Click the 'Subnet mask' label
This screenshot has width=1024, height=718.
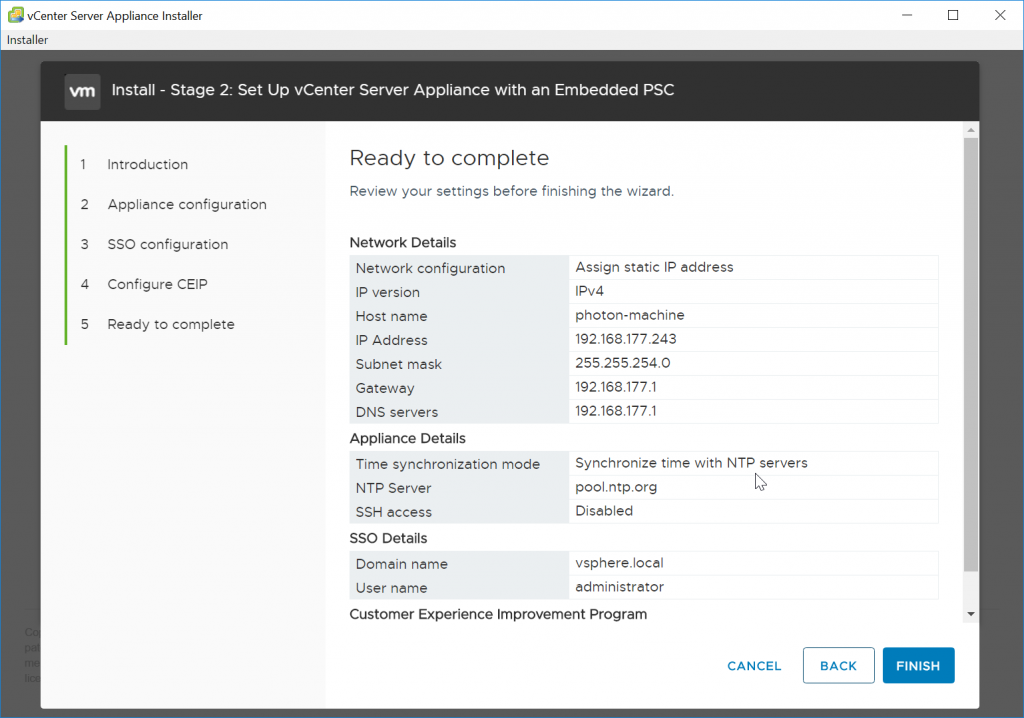398,365
